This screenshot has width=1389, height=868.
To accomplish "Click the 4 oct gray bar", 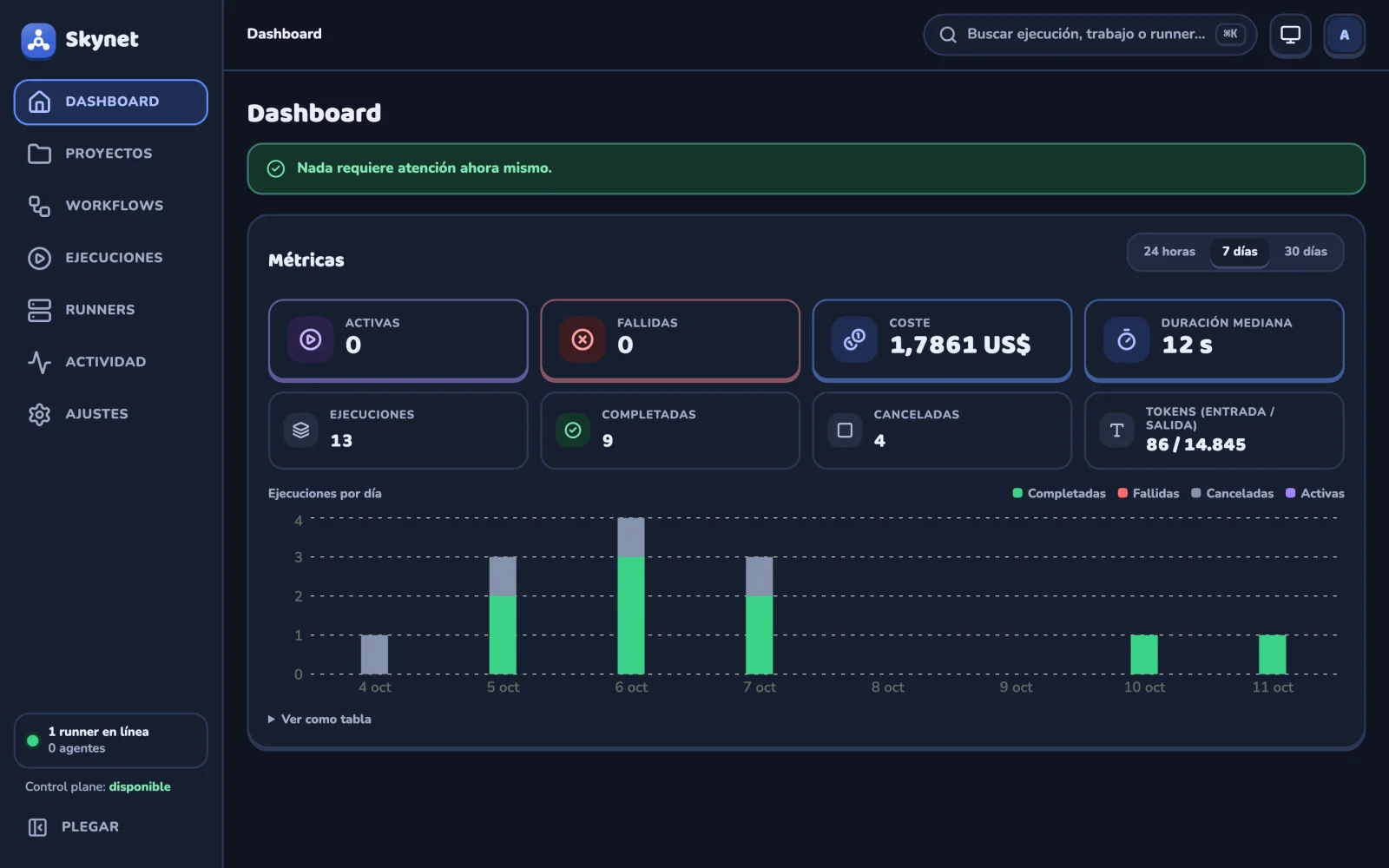I will click(374, 654).
